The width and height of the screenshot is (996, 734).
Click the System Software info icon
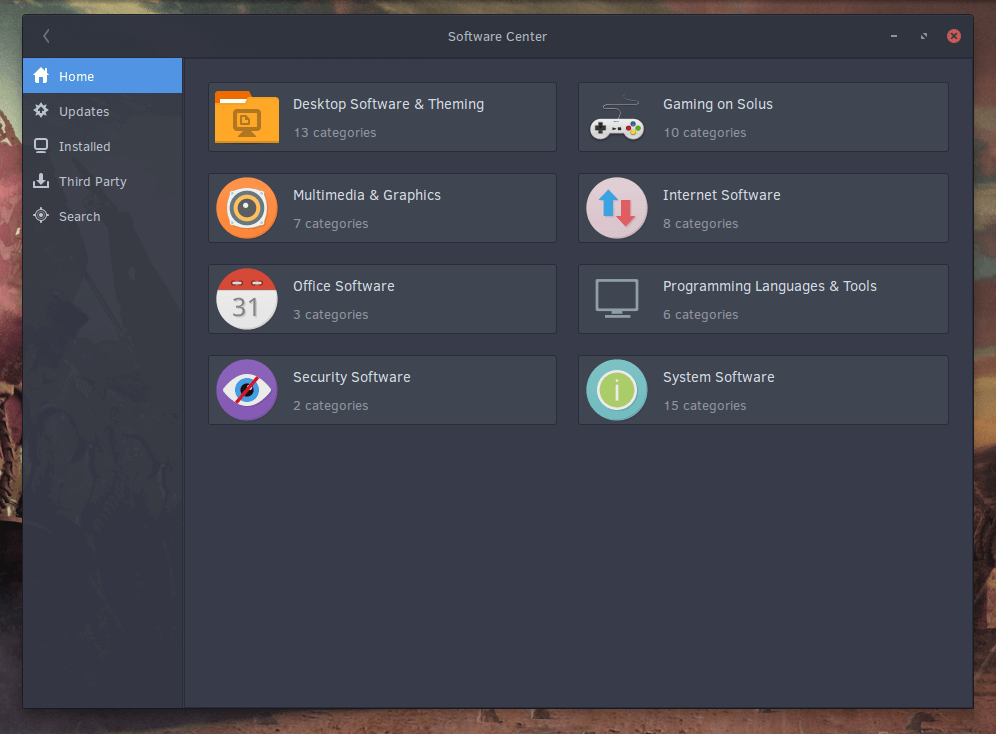point(617,390)
